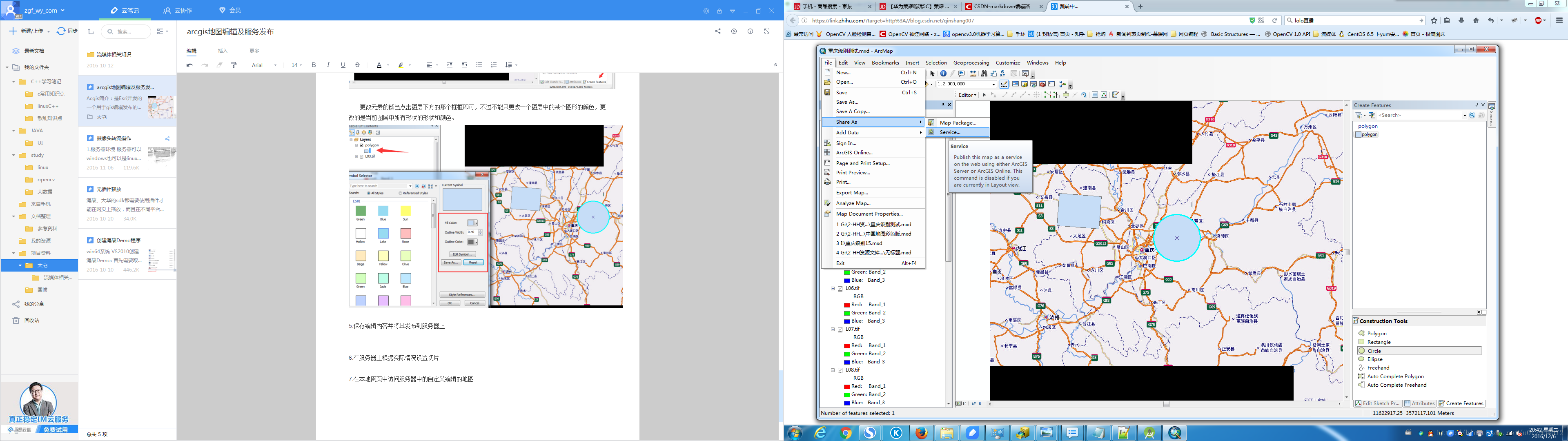
Task: Click the format painter icon in note toolbar
Action: [234, 65]
